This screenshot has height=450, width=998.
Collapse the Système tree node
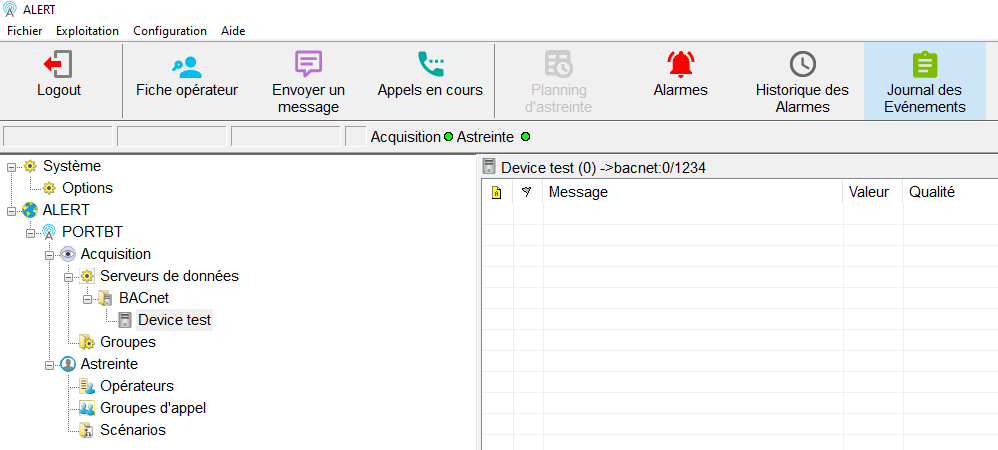pyautogui.click(x=11, y=166)
